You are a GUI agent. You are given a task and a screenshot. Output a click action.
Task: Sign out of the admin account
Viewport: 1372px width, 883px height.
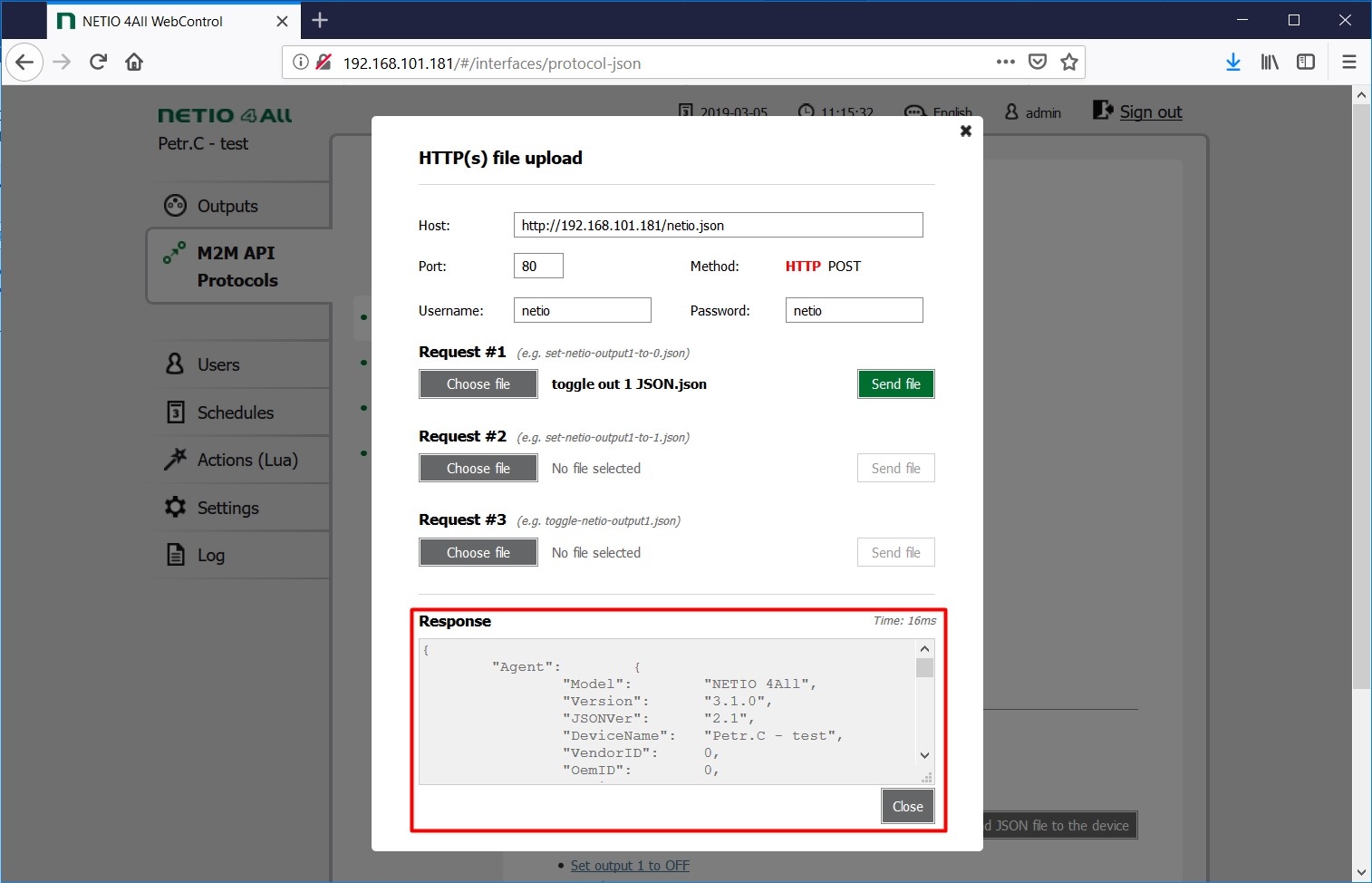[1151, 112]
